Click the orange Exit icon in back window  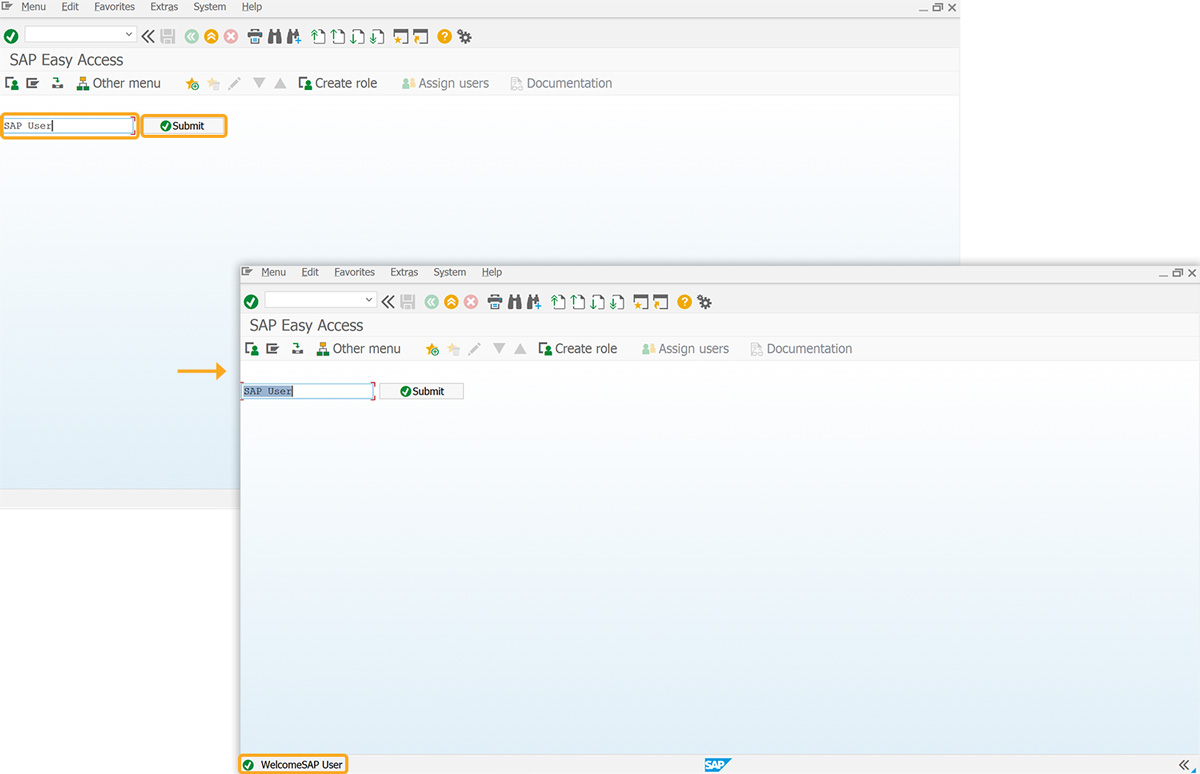pos(211,36)
